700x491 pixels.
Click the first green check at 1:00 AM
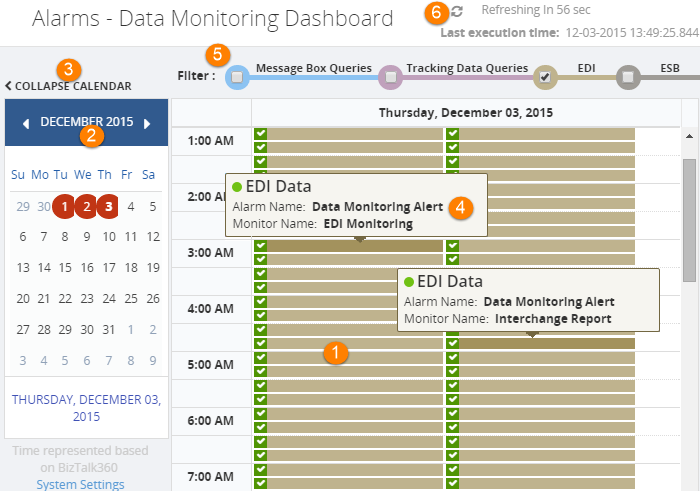tap(261, 133)
